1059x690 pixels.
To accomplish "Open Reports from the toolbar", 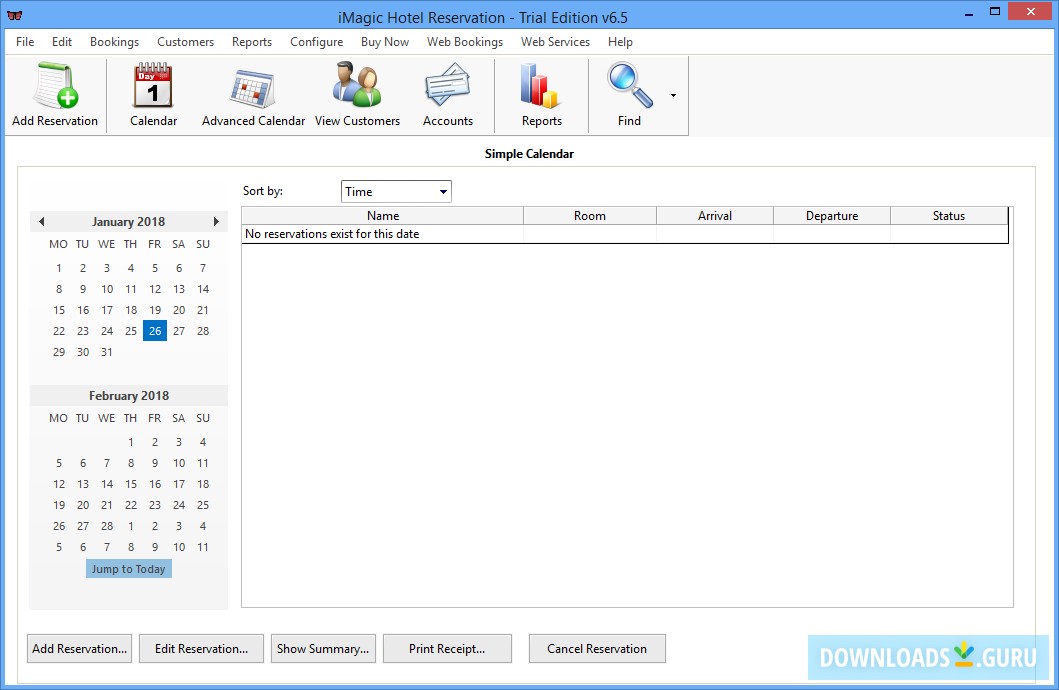I will [x=540, y=95].
